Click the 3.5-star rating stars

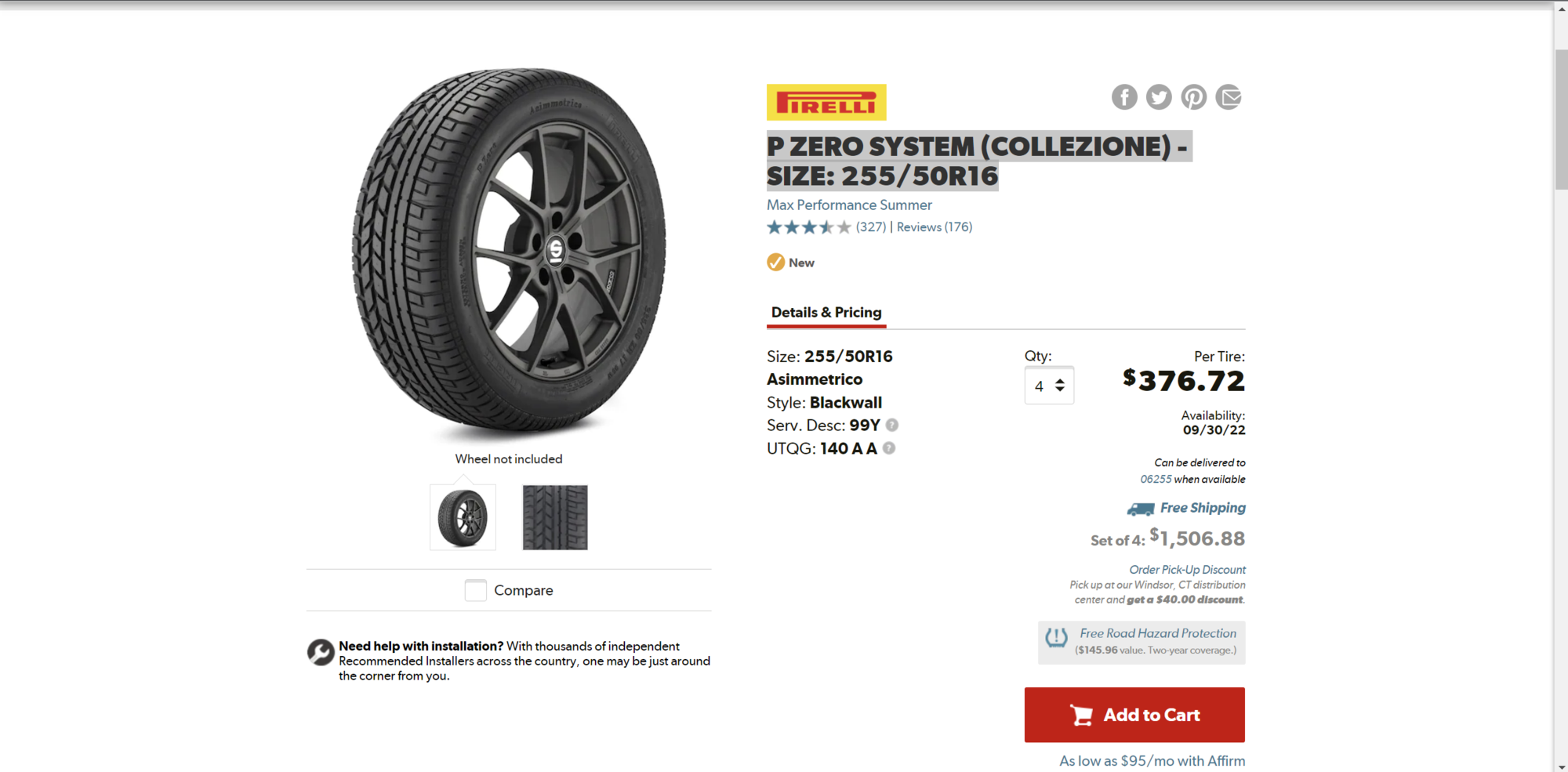click(808, 227)
